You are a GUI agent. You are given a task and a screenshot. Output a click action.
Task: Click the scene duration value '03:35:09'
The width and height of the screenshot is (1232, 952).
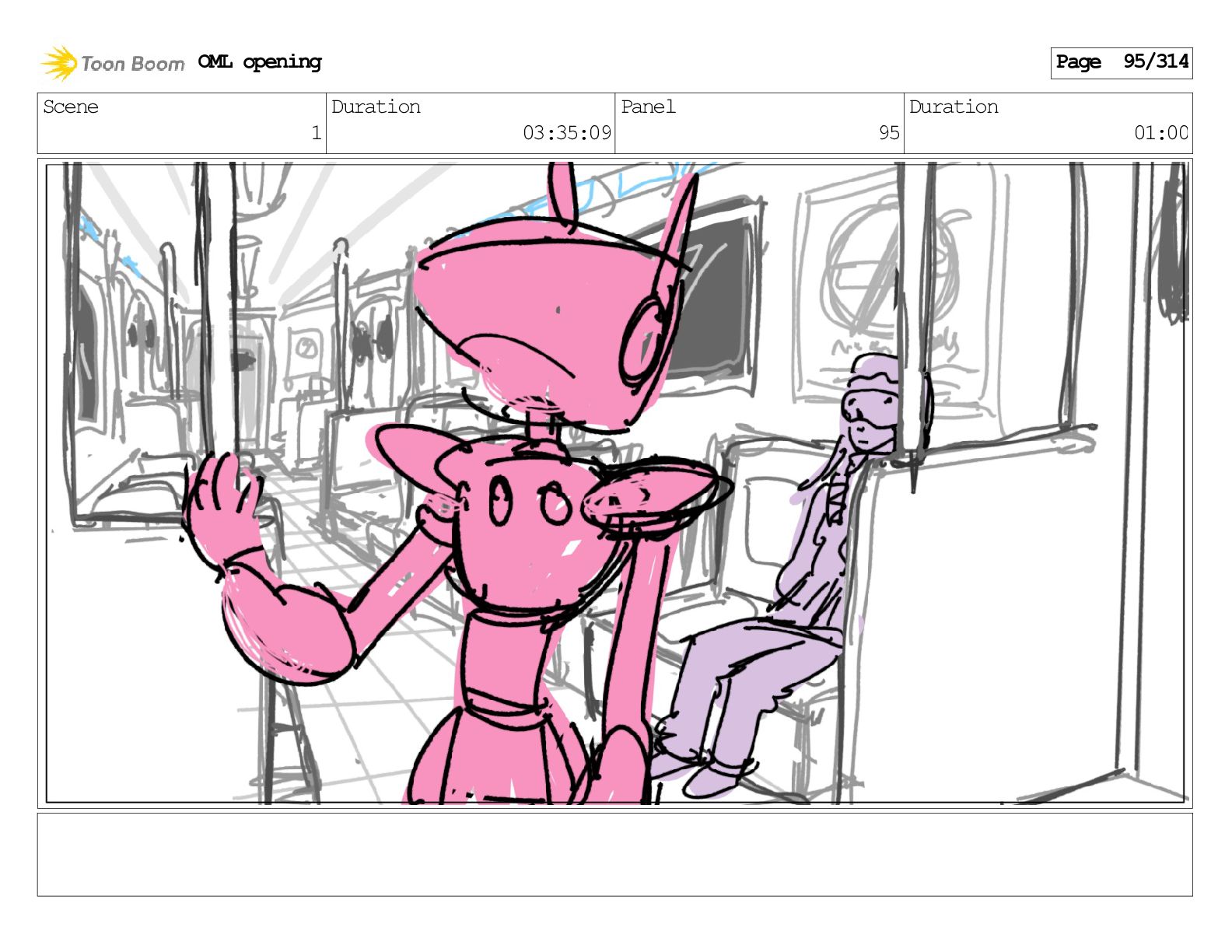coord(567,133)
